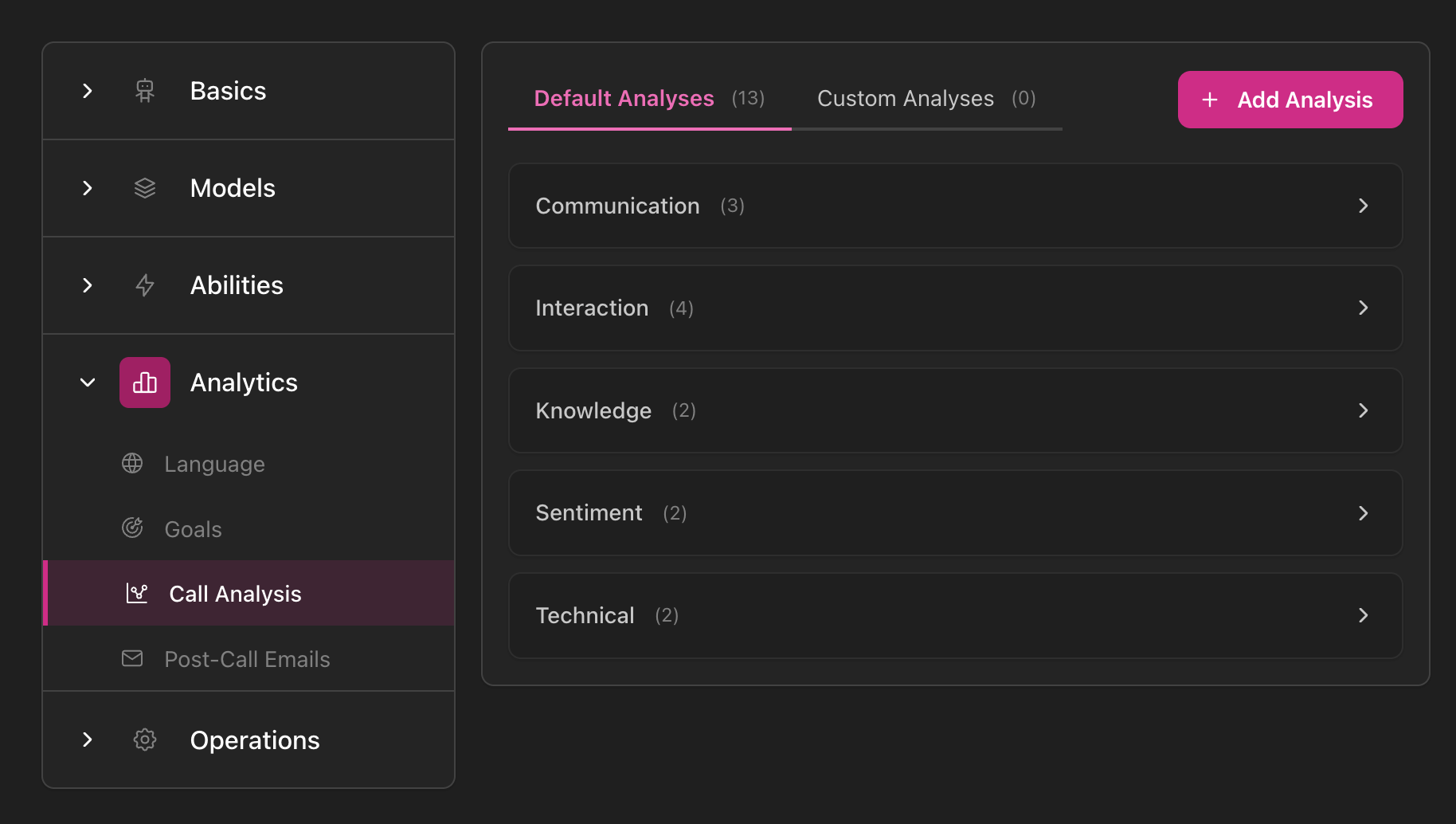Open the Technical analysis group
This screenshot has width=1456, height=824.
pyautogui.click(x=955, y=615)
